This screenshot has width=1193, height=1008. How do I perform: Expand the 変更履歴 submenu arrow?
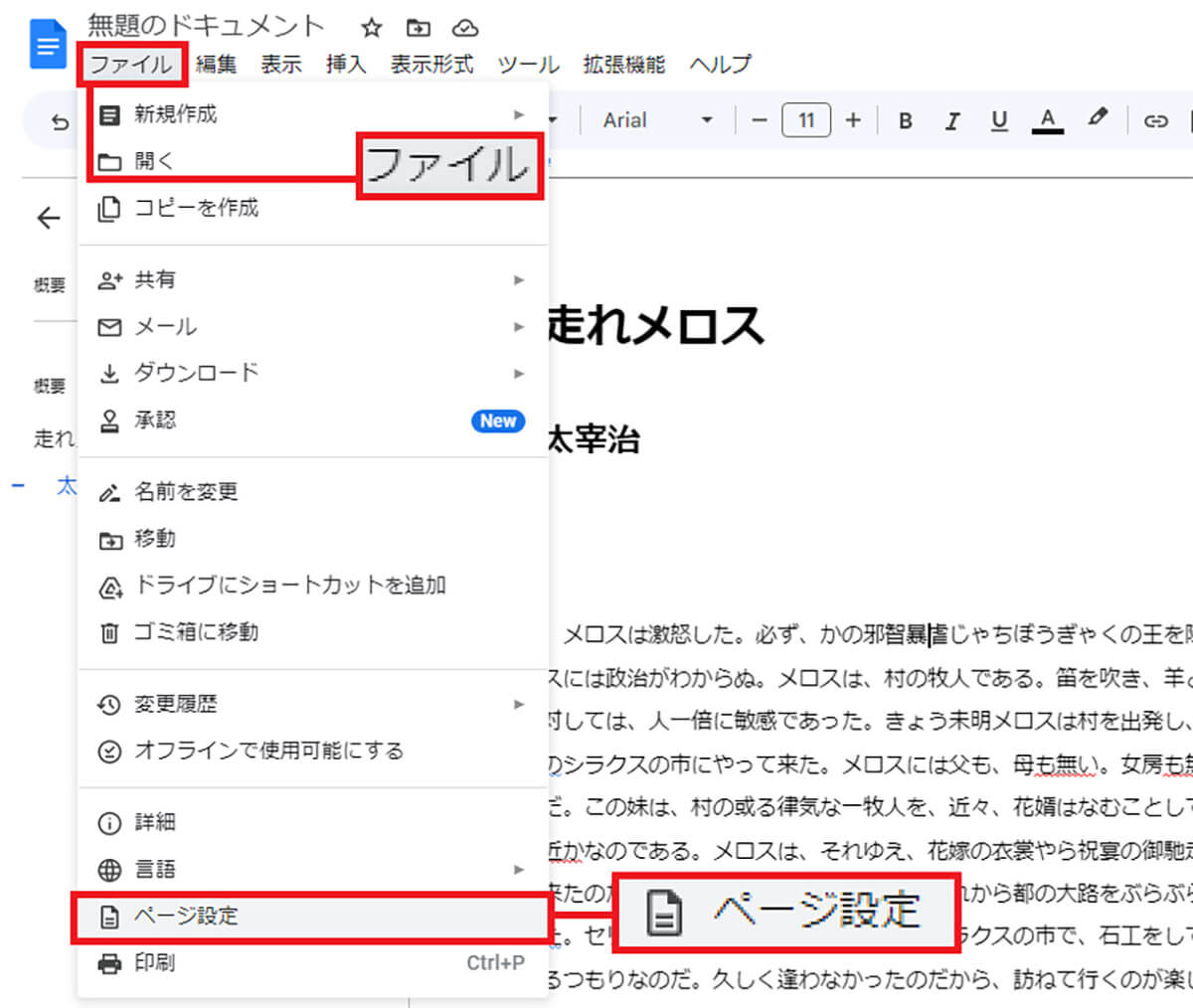point(518,705)
